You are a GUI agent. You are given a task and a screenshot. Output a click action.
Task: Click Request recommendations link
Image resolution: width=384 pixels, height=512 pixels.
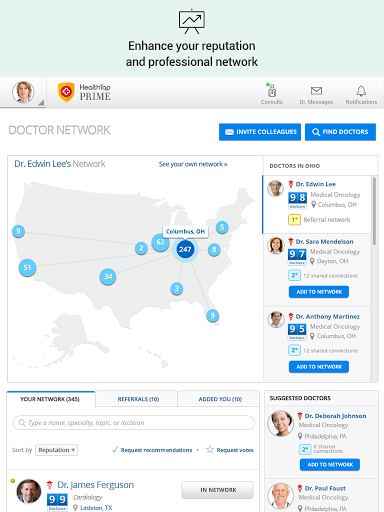click(x=152, y=450)
